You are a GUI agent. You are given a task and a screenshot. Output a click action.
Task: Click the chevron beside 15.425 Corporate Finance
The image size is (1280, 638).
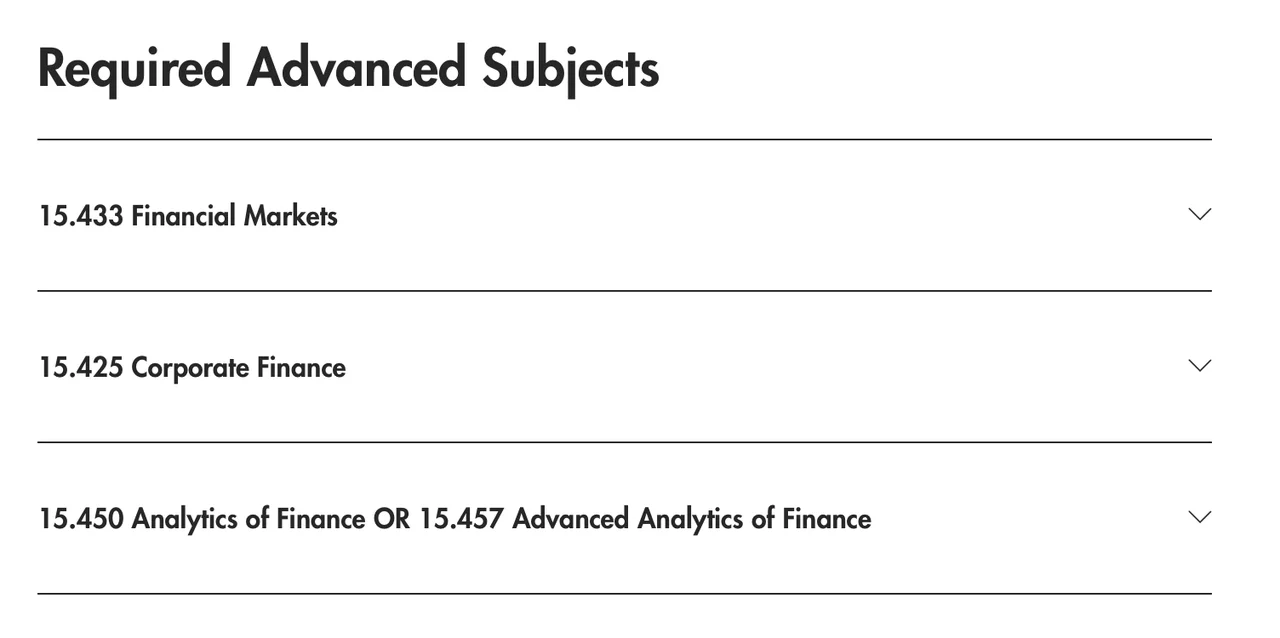[1199, 366]
